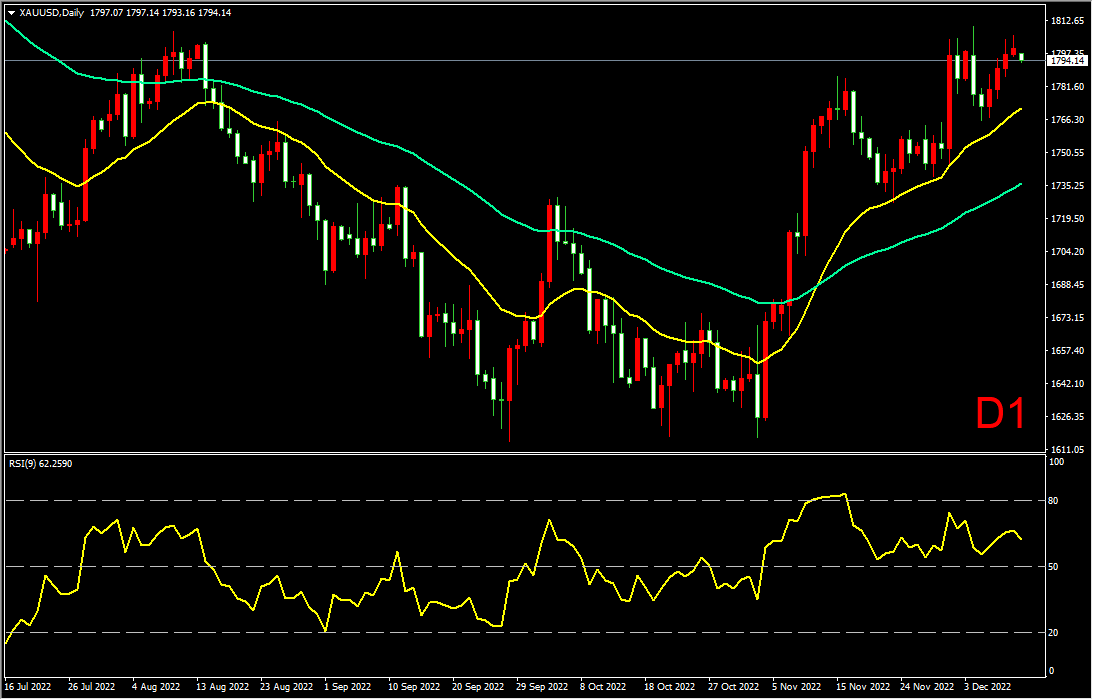Click the 5 Nov 2022 date label
The image size is (1093, 700).
(x=797, y=687)
